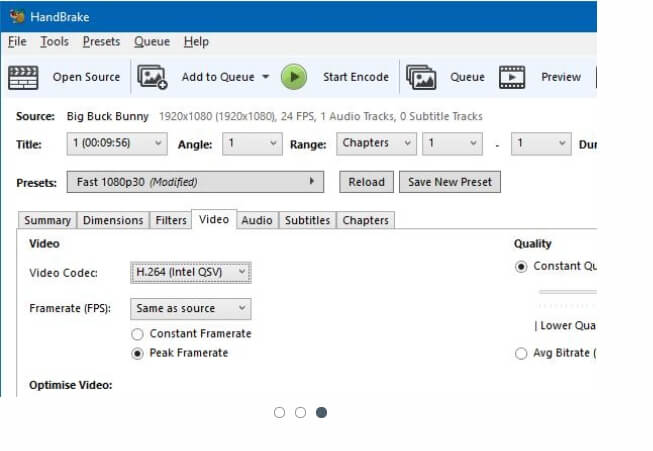
Task: Select the Avg Bitrate radio button
Action: pos(521,354)
